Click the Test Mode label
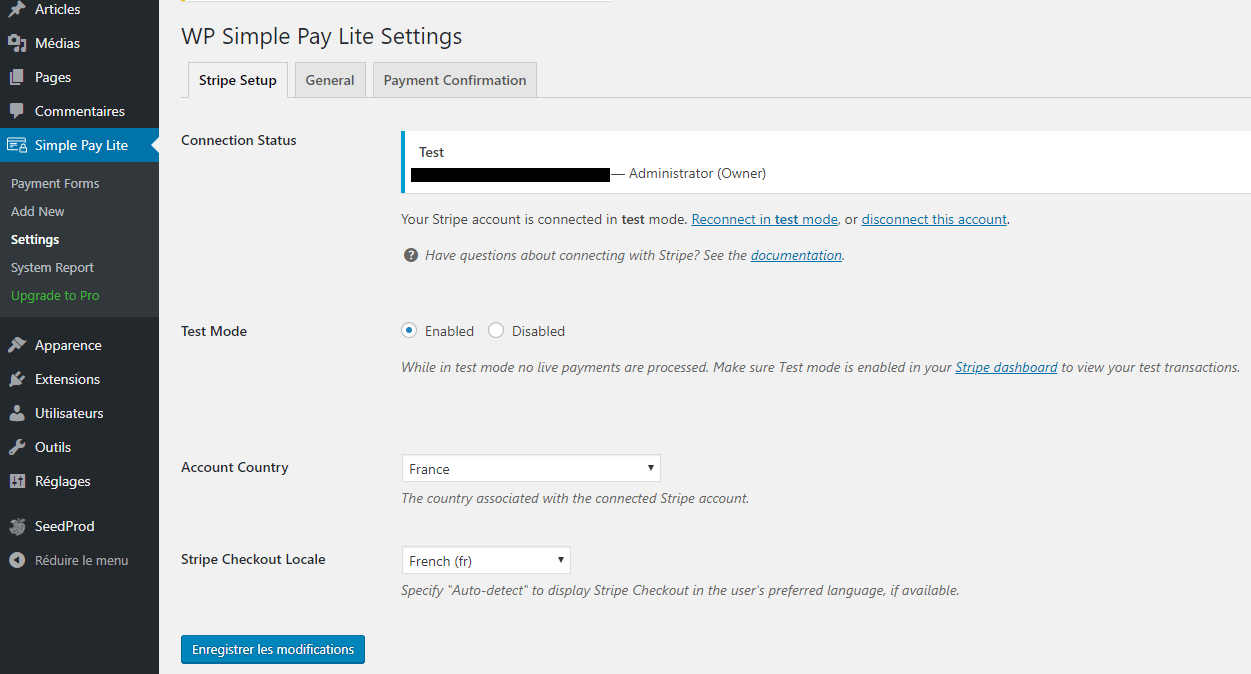The height and width of the screenshot is (674, 1251). tap(214, 331)
